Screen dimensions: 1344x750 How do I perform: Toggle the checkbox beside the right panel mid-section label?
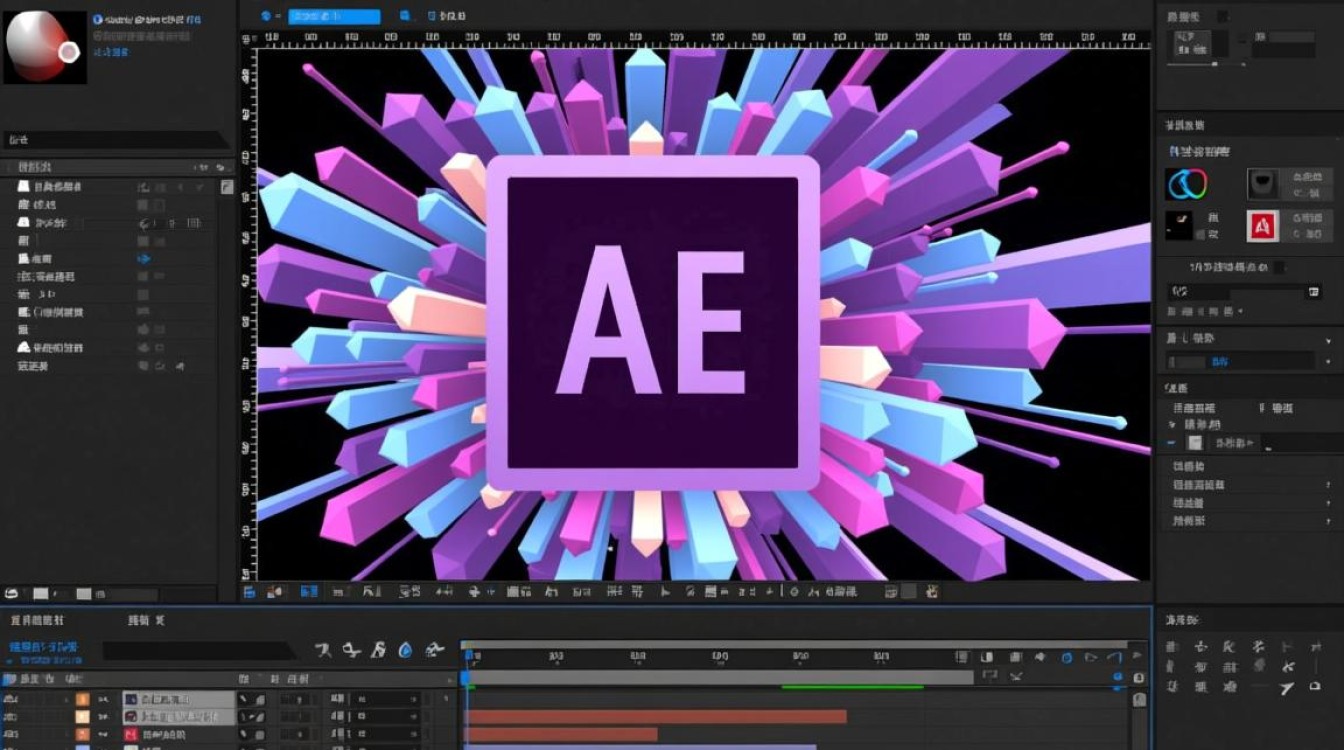click(1277, 267)
